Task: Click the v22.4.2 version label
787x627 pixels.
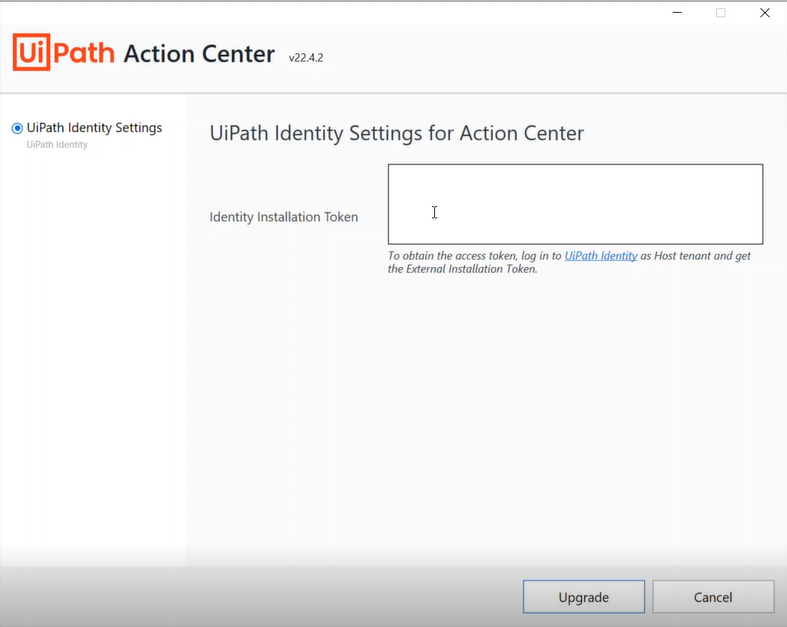Action: [x=305, y=58]
